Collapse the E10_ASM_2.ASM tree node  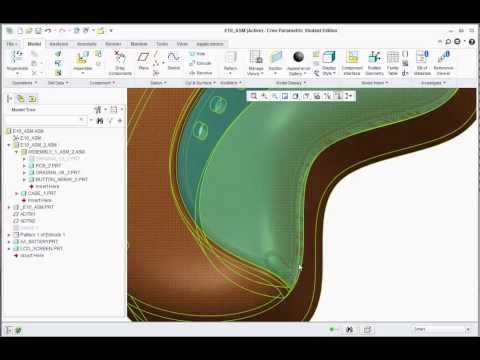click(9, 145)
